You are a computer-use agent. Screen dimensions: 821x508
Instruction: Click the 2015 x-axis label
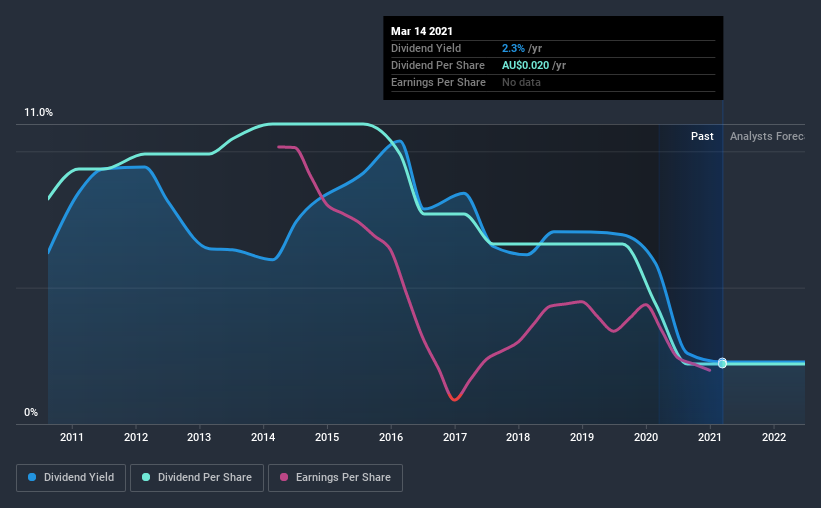click(327, 437)
